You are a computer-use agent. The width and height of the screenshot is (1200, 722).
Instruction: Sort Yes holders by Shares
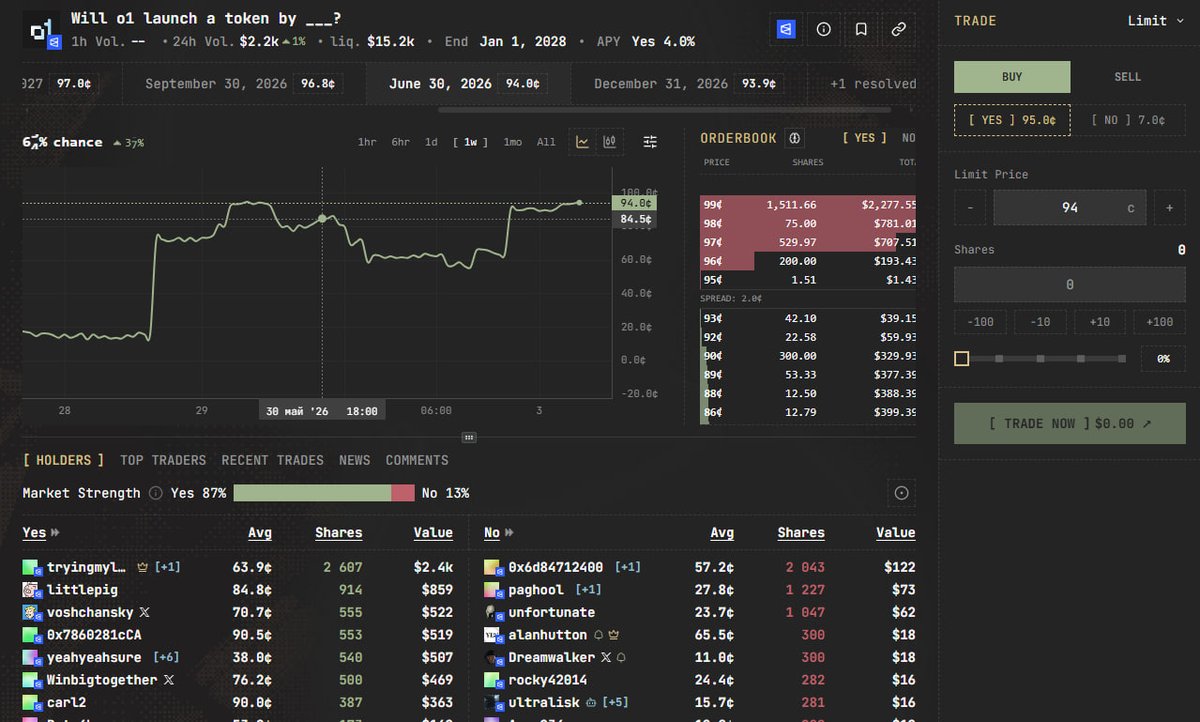pyautogui.click(x=338, y=533)
